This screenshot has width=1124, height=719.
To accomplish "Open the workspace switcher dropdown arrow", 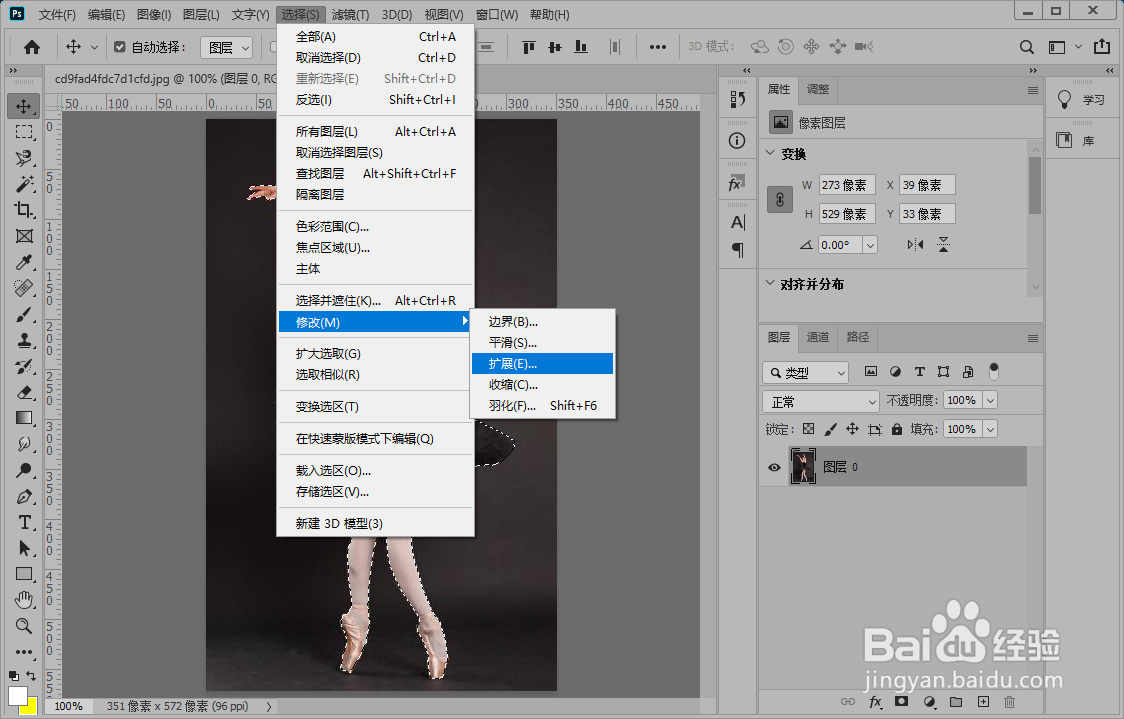I will pyautogui.click(x=1078, y=47).
